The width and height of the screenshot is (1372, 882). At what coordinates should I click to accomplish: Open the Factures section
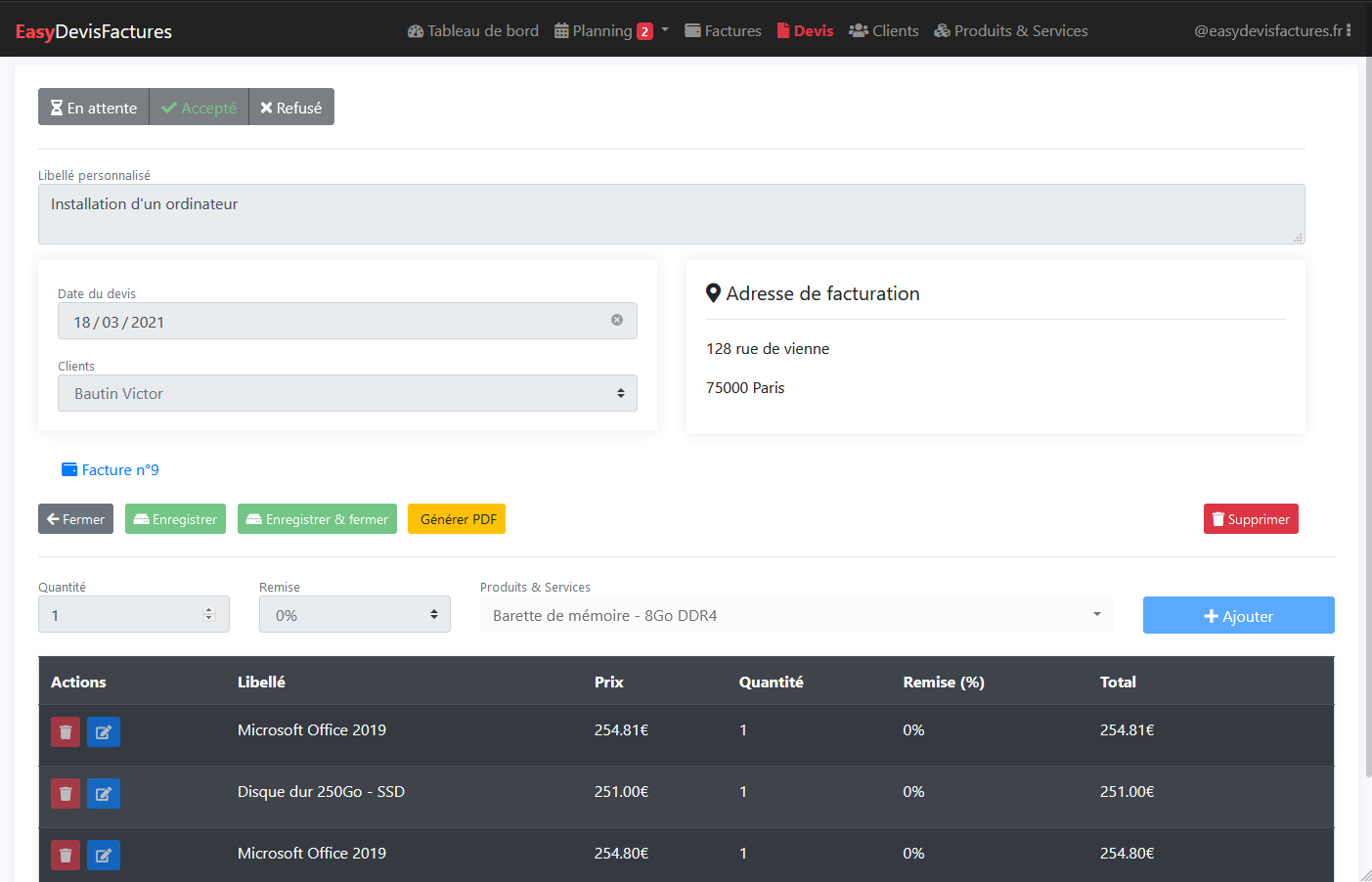(723, 31)
